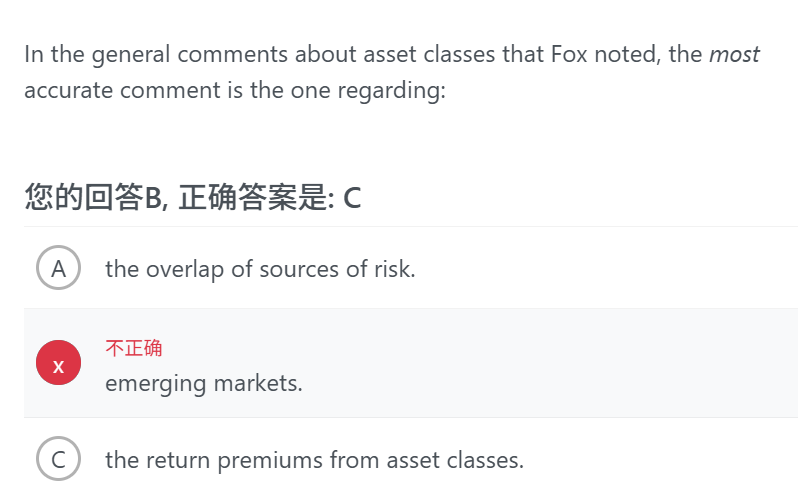Click the '您的回答B, 正确答案是: C' result heading
The width and height of the screenshot is (798, 489).
(x=193, y=197)
